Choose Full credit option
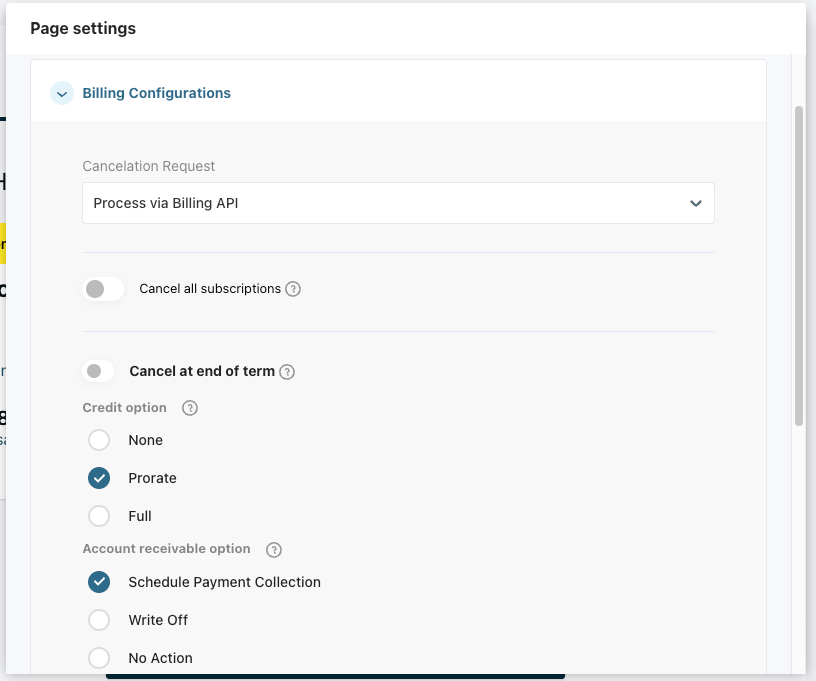The width and height of the screenshot is (816, 681). pos(99,516)
